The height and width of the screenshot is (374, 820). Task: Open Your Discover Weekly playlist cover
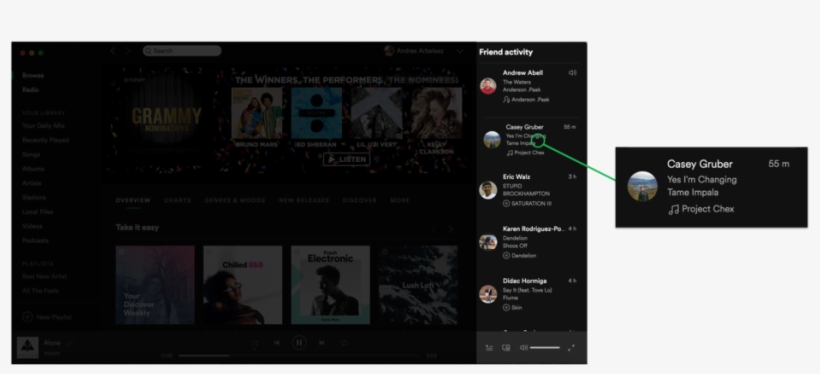(x=155, y=285)
